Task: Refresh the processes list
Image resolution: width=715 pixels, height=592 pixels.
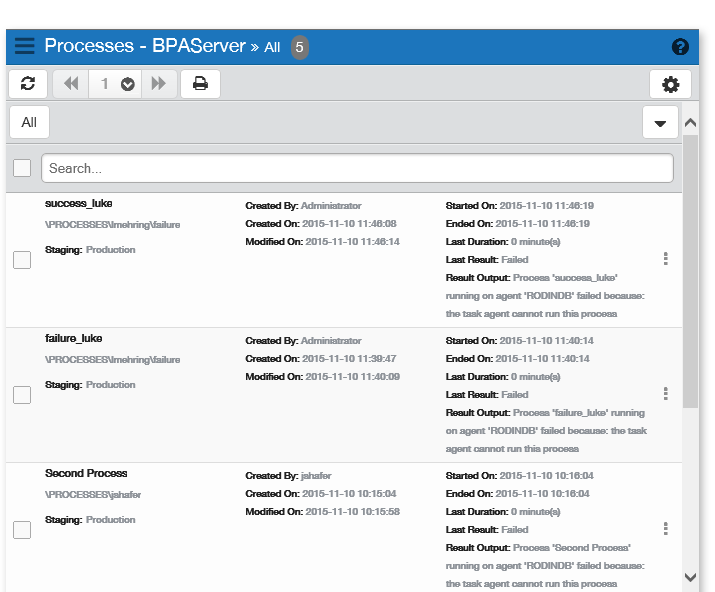Action: (x=27, y=84)
